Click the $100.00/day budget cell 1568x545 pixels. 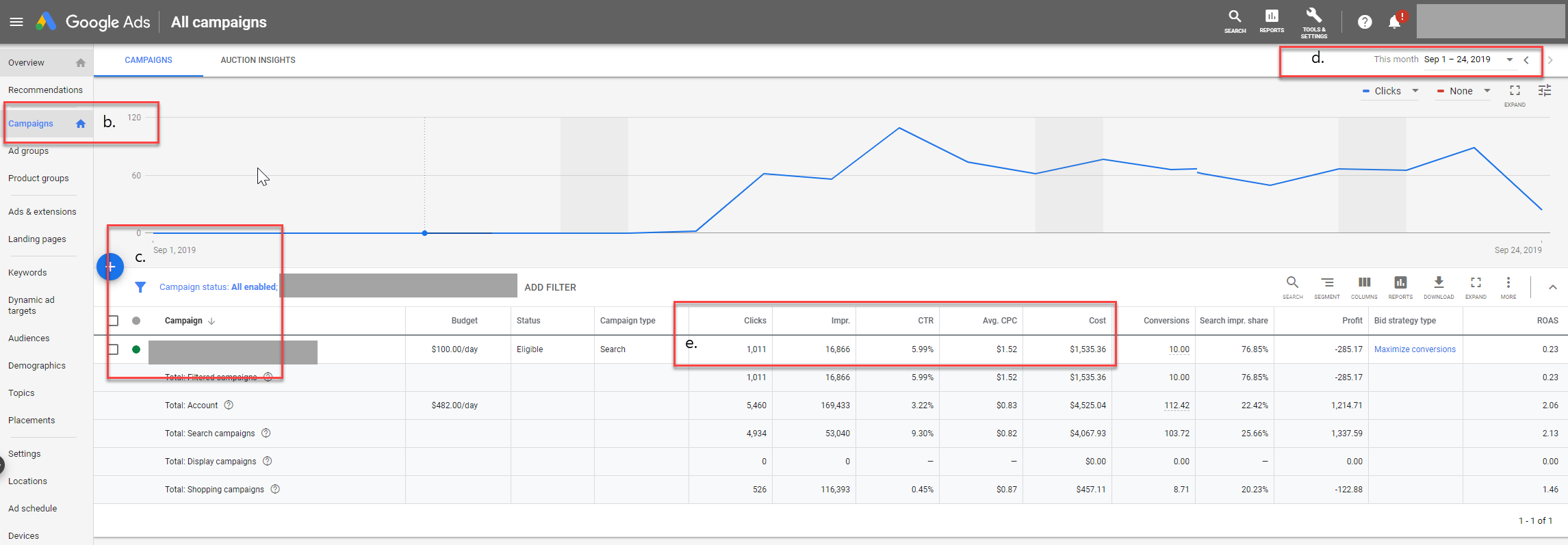[454, 349]
